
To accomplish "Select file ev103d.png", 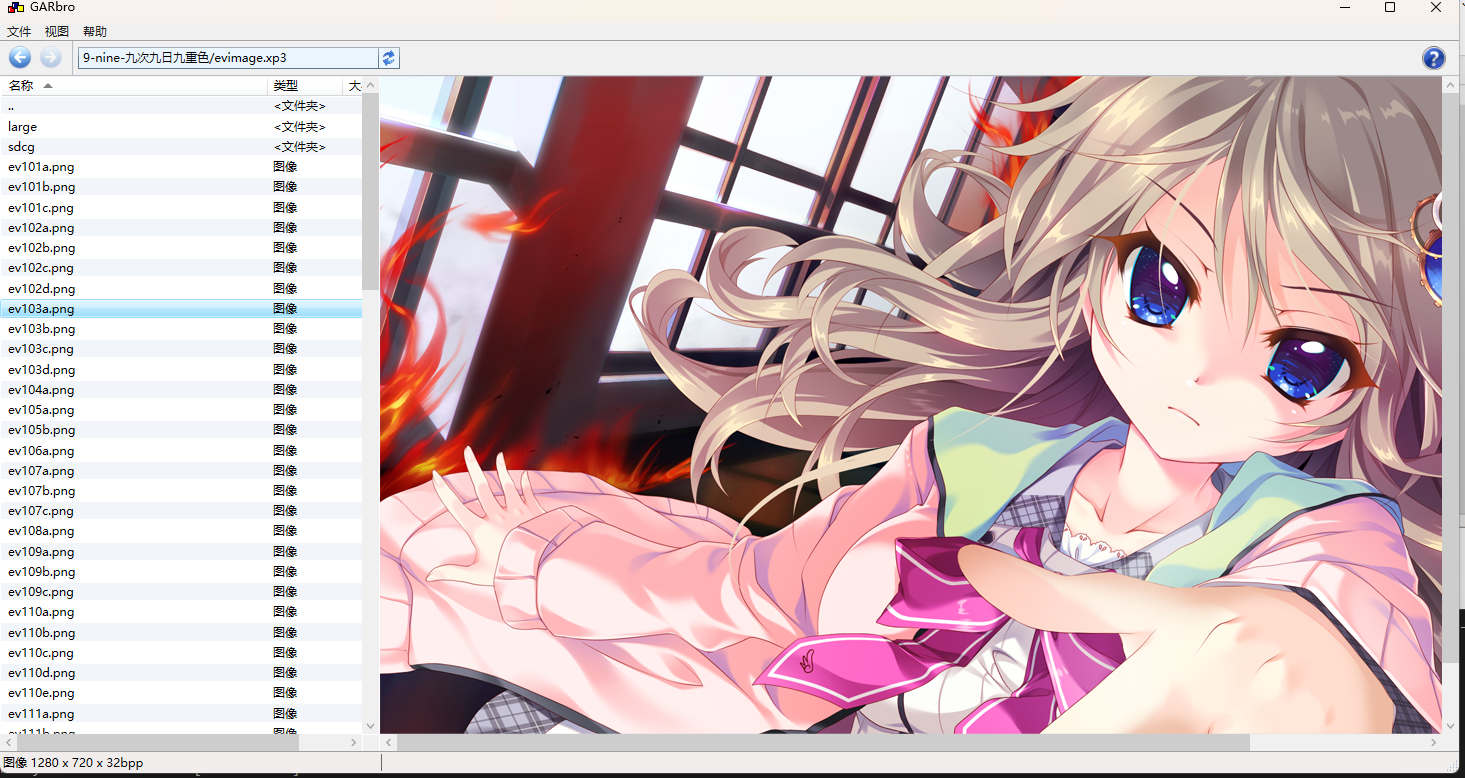I will click(x=181, y=370).
